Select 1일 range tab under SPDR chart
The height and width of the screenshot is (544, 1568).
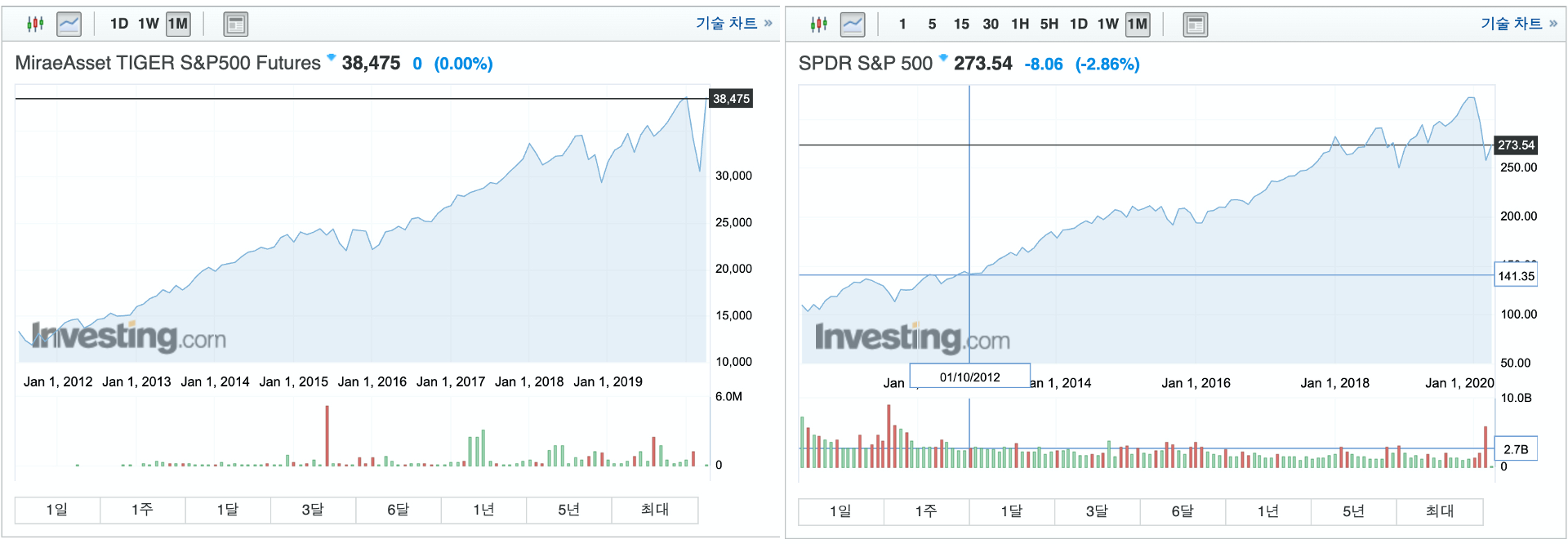(x=841, y=511)
